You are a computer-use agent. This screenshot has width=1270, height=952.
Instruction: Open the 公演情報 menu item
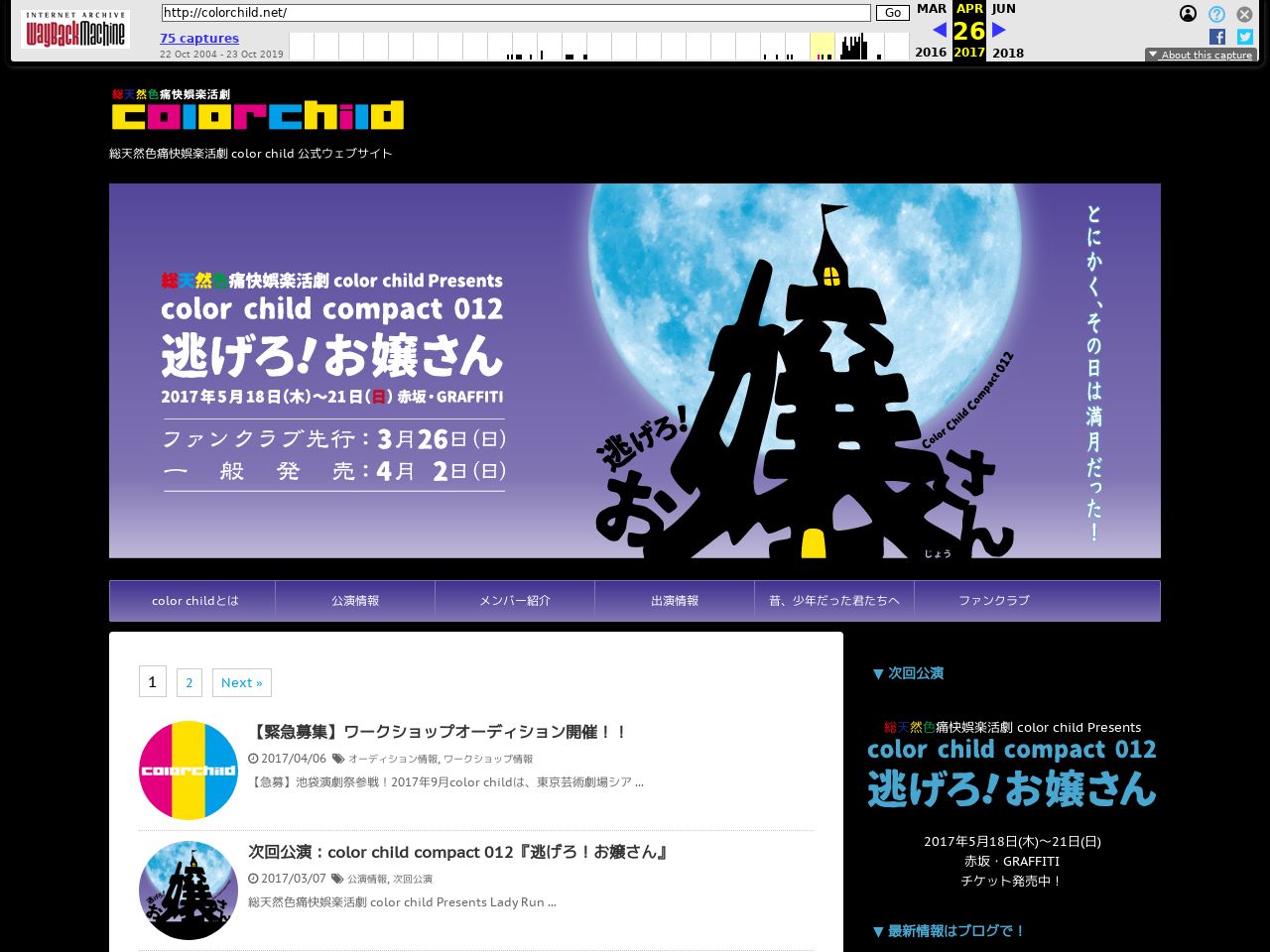click(x=355, y=601)
